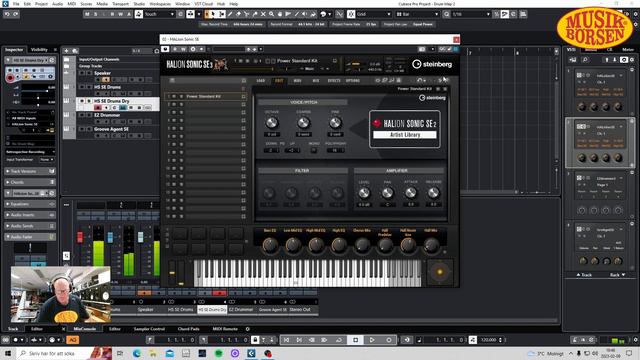
Task: Open the Touch automation mode dropdown
Action: [160, 14]
